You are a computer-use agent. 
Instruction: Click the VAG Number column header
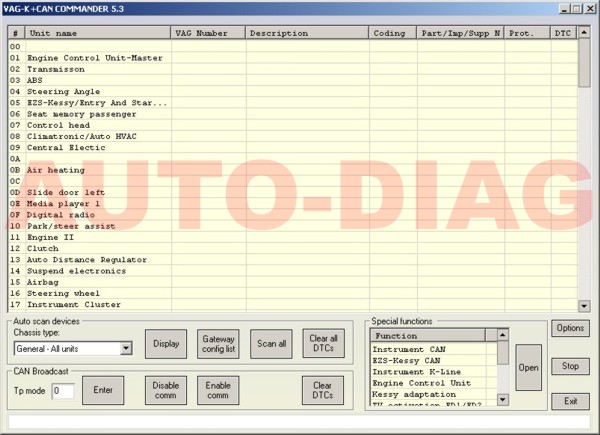point(208,33)
